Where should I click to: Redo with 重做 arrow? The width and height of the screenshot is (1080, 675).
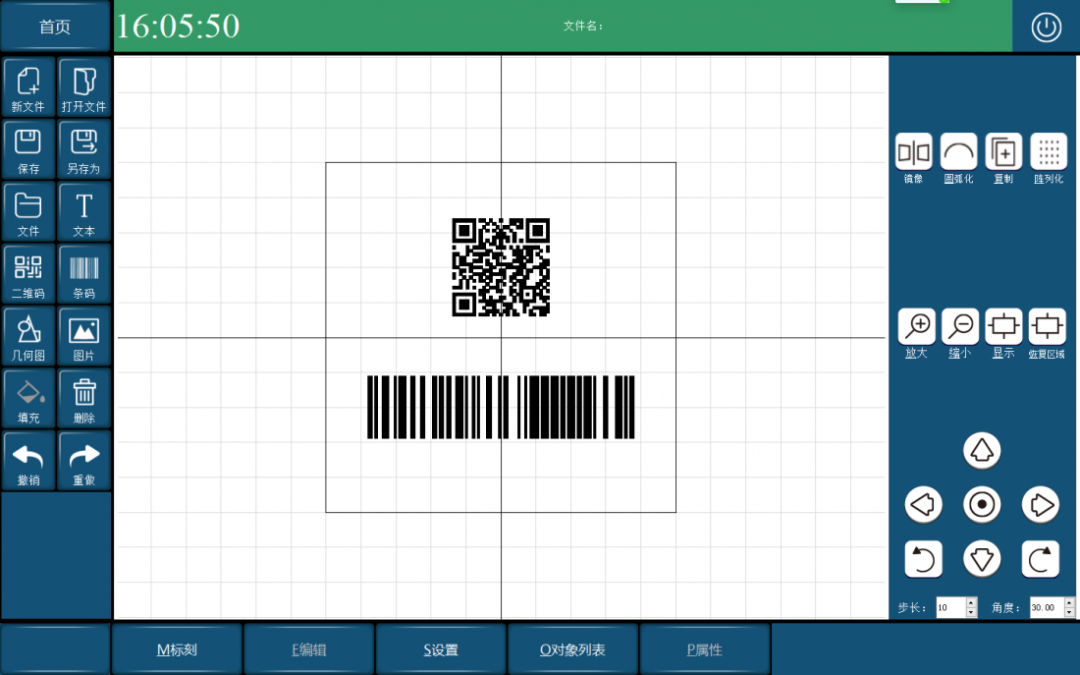(x=84, y=461)
